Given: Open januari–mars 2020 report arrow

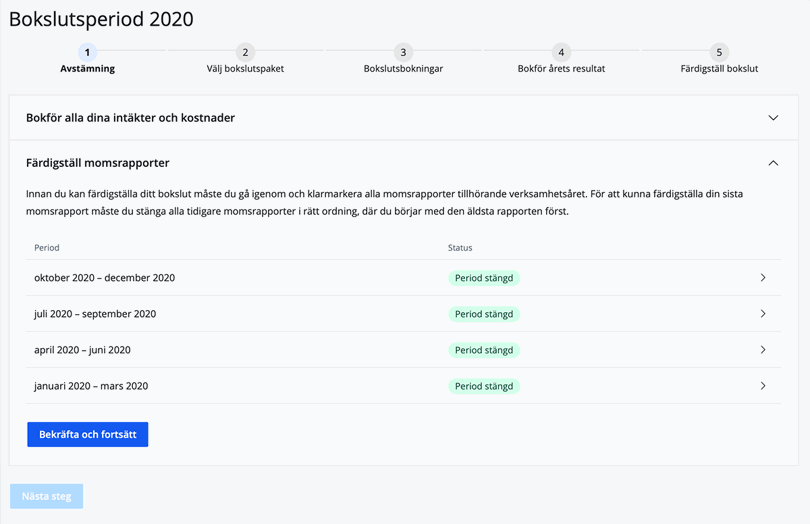Looking at the screenshot, I should (762, 386).
